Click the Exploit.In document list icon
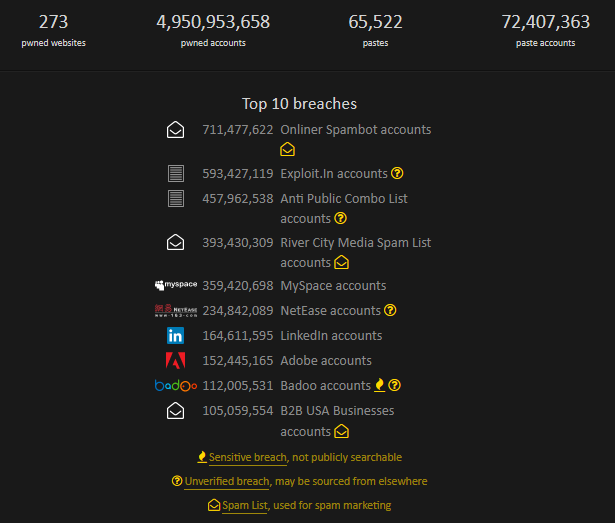 tap(176, 174)
